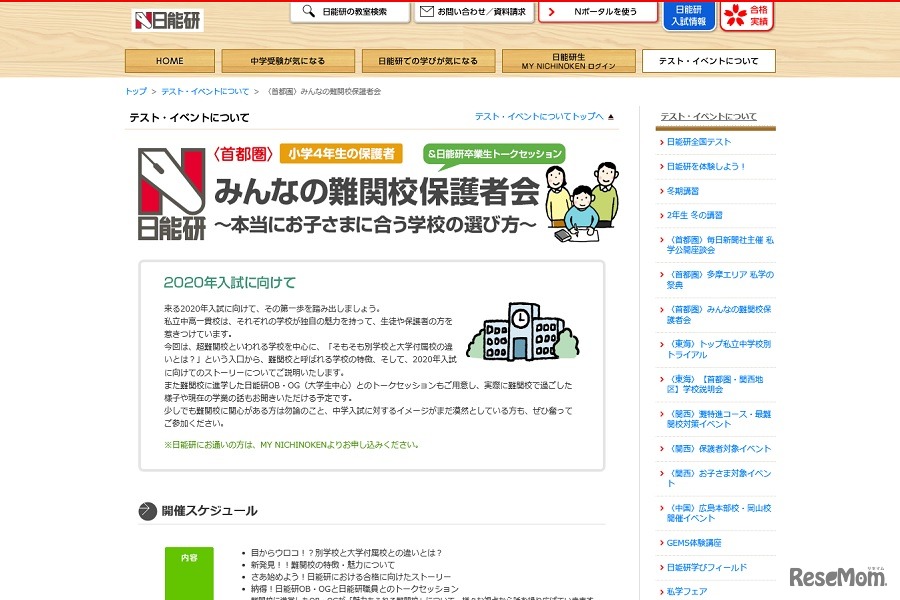900x600 pixels.
Task: Open the 日能研での学びが気になる tab
Action: (x=429, y=60)
